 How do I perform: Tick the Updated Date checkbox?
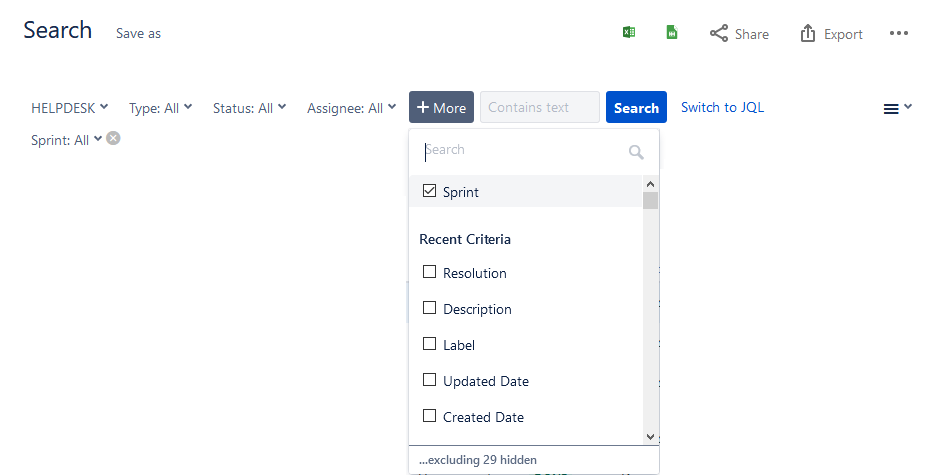tap(429, 380)
